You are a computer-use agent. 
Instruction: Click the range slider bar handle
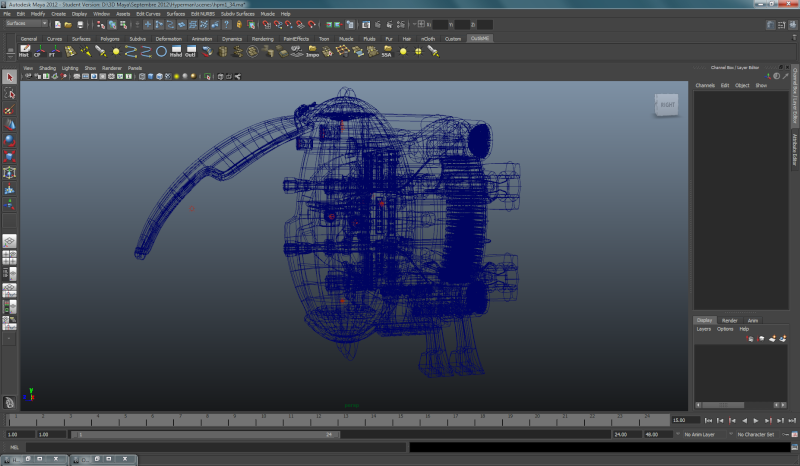click(205, 435)
